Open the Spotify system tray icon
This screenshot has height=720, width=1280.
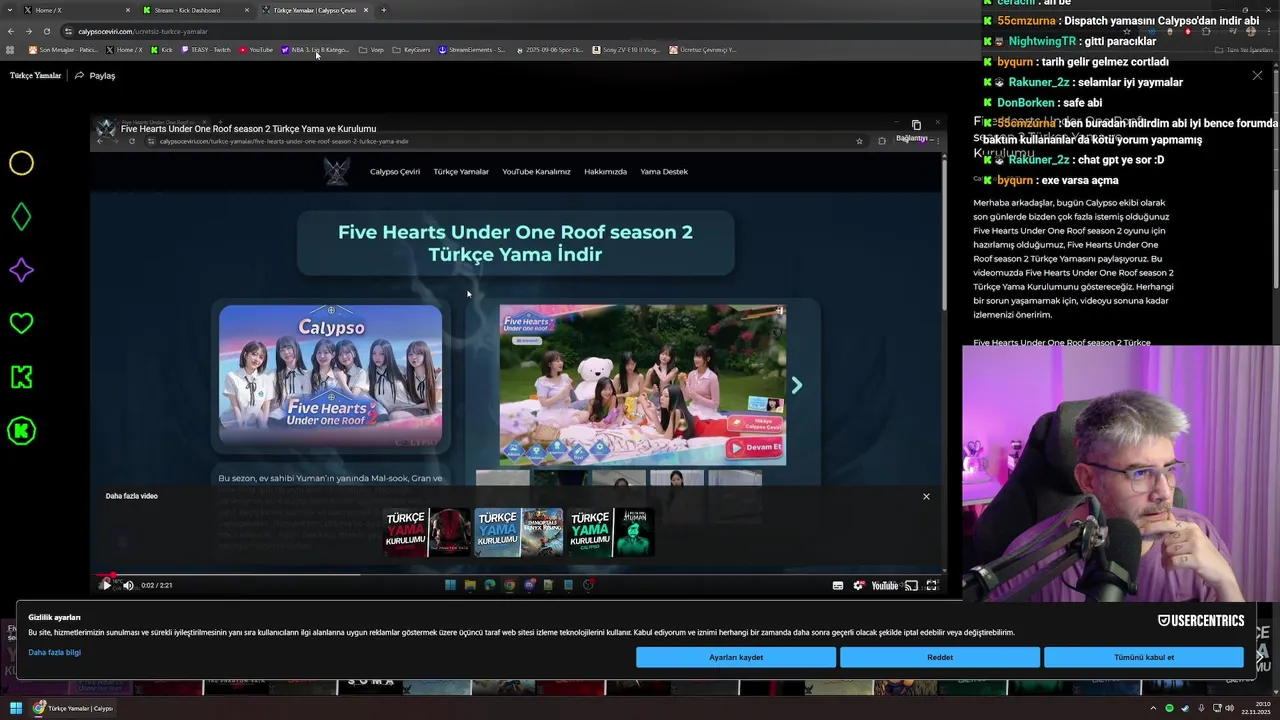pyautogui.click(x=1170, y=708)
